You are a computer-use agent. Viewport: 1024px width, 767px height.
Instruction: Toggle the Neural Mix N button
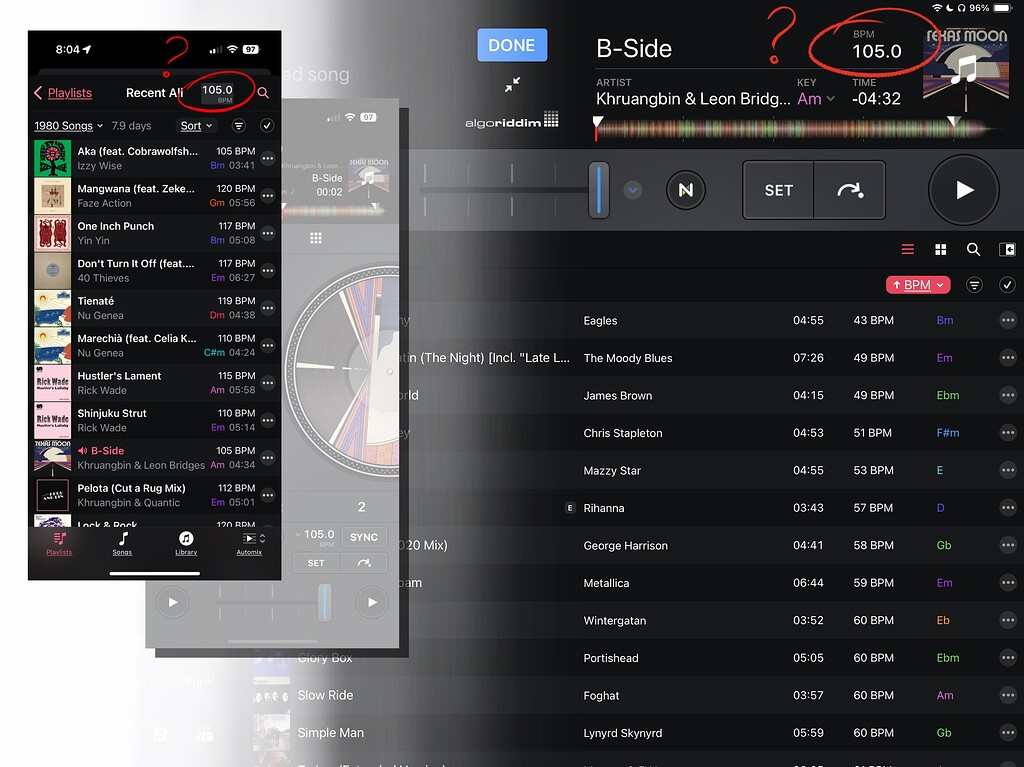click(685, 190)
